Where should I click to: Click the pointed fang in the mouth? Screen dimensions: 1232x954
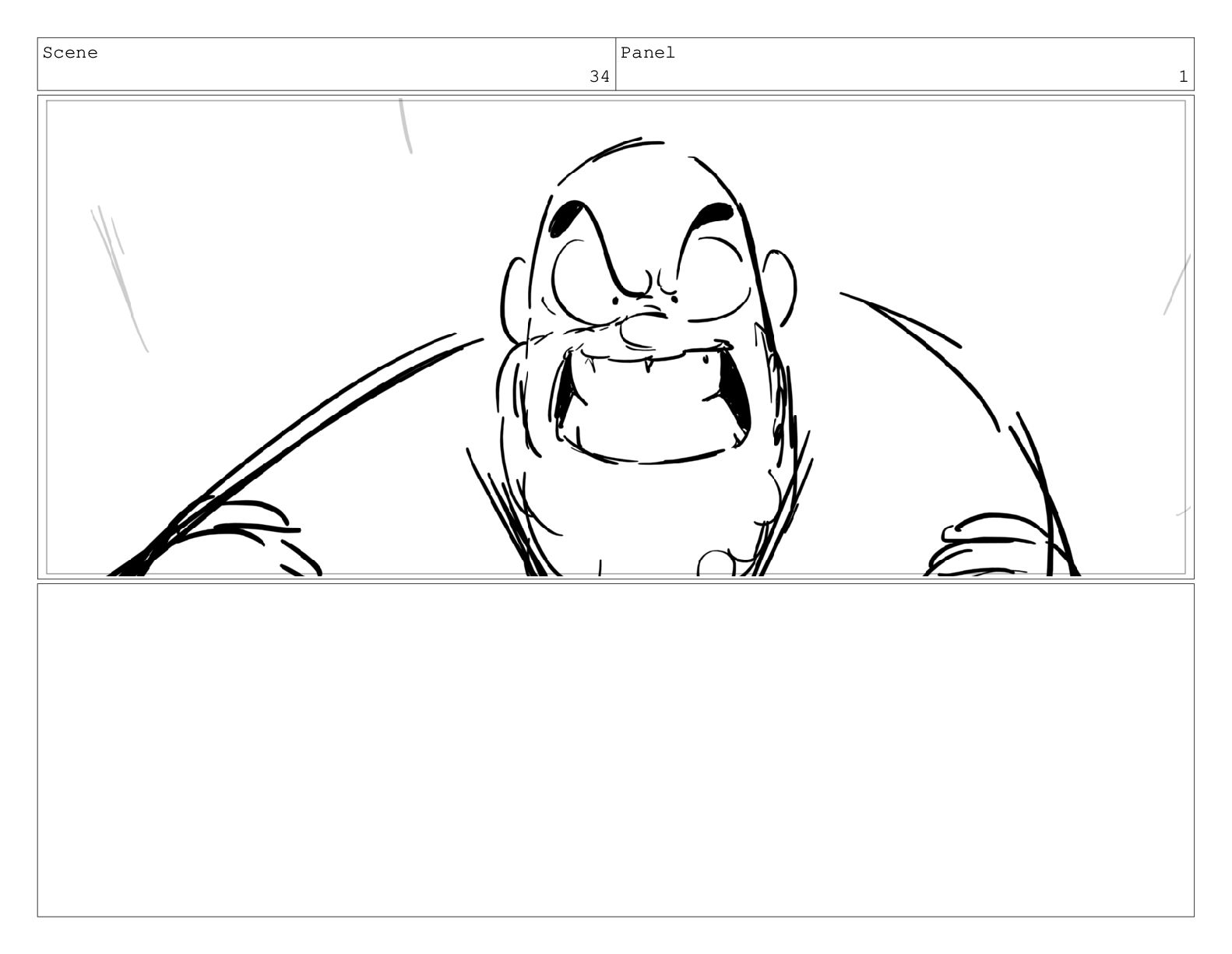647,364
